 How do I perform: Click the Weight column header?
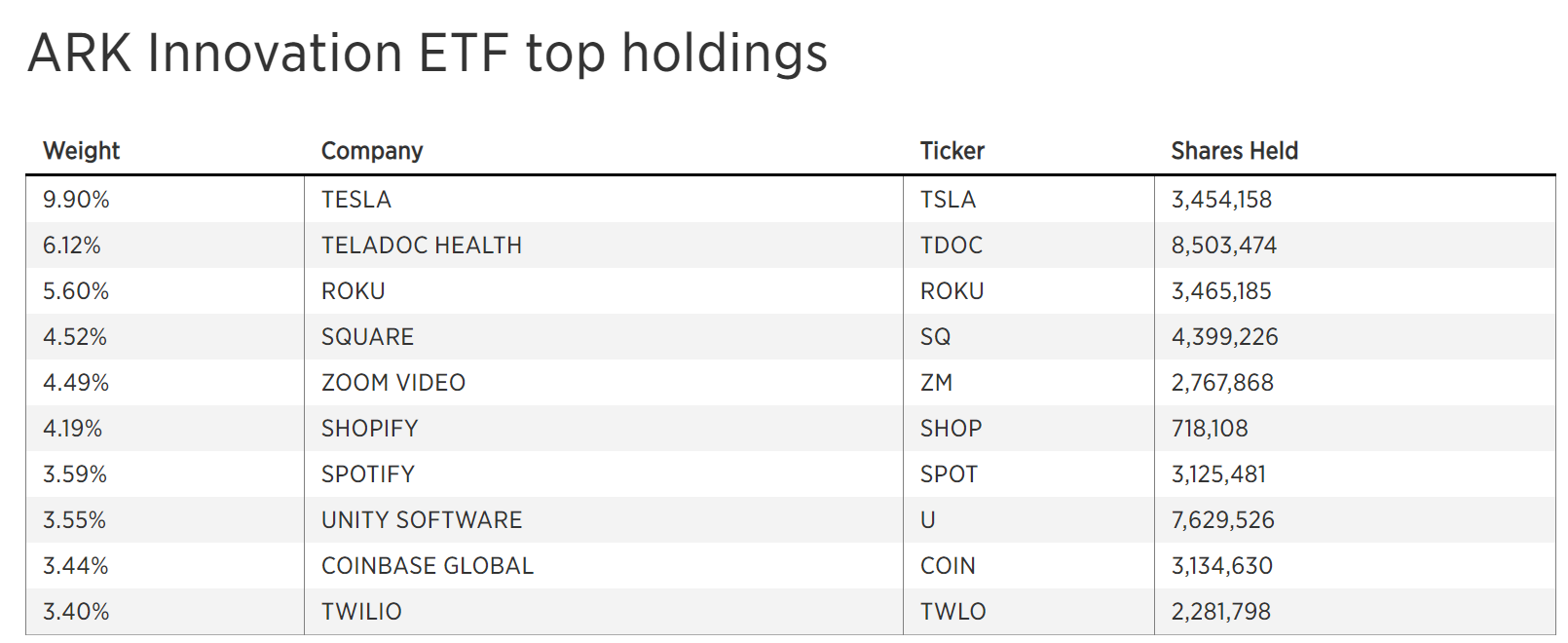pos(82,151)
